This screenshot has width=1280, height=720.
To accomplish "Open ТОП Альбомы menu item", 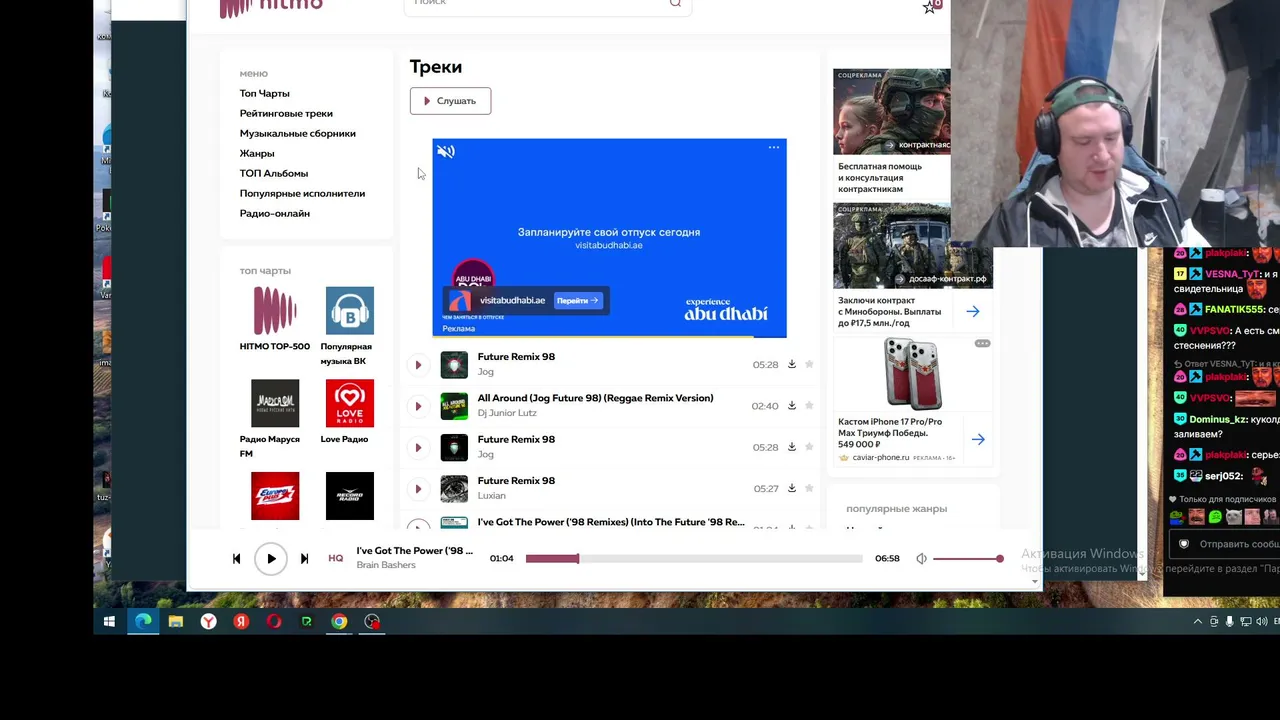I will point(274,173).
